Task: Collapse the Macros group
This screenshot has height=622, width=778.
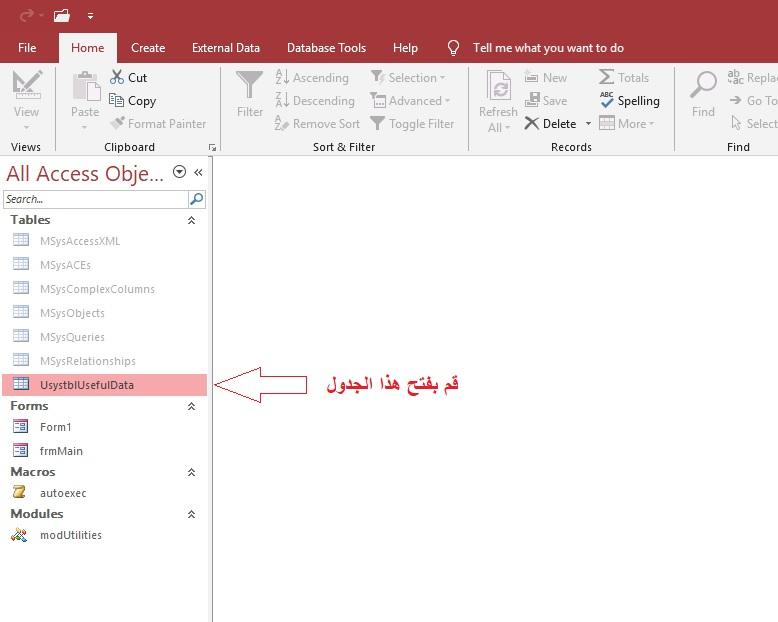Action: (192, 472)
